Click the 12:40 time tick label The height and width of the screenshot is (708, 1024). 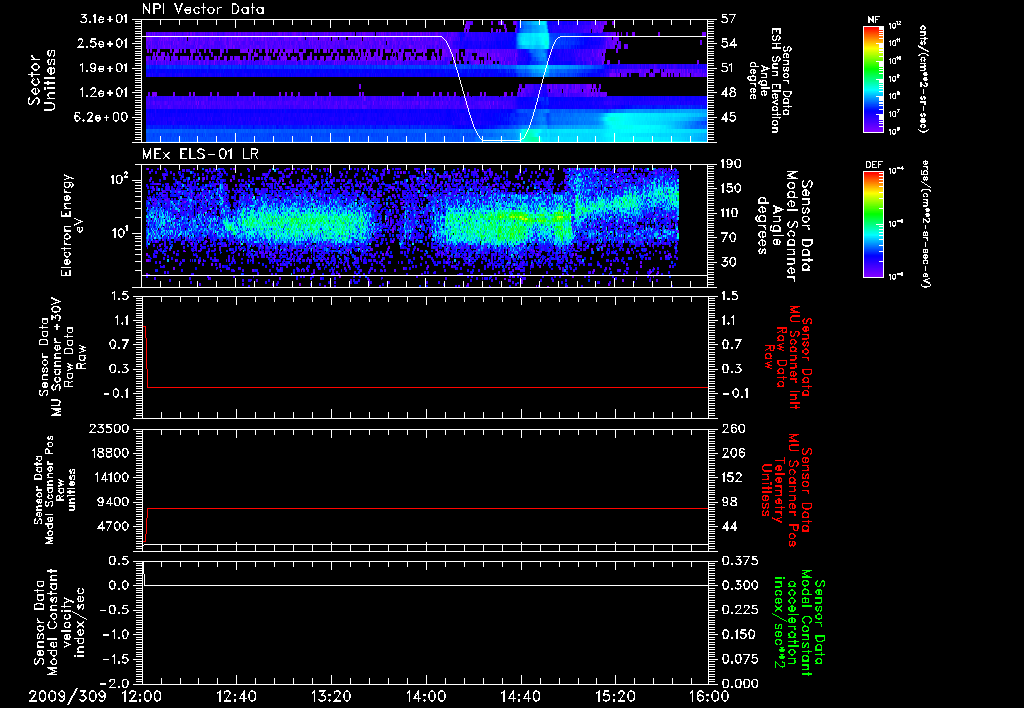point(236,696)
